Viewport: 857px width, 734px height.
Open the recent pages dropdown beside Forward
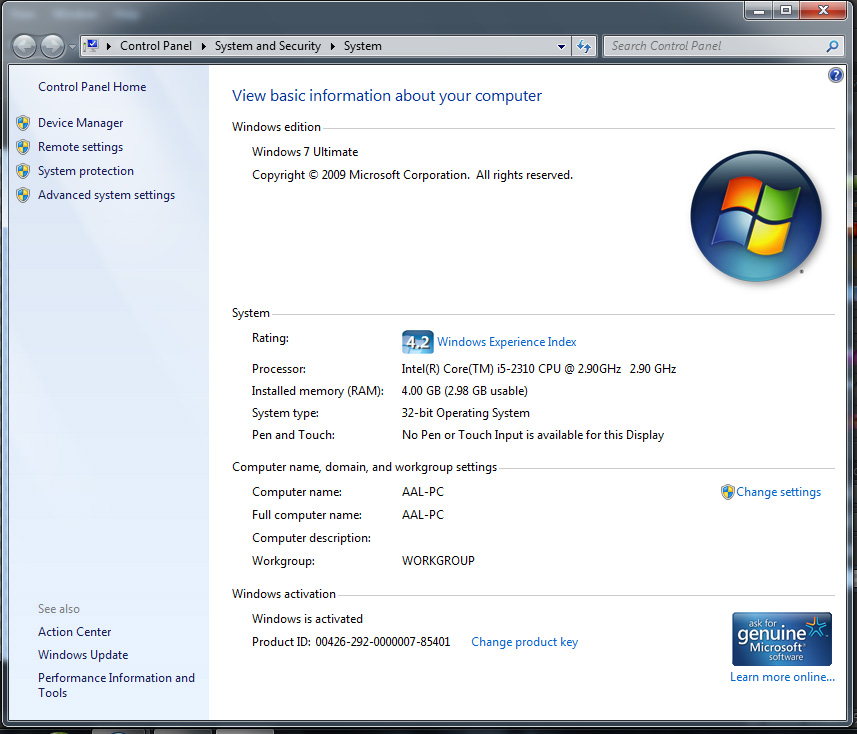[x=72, y=47]
